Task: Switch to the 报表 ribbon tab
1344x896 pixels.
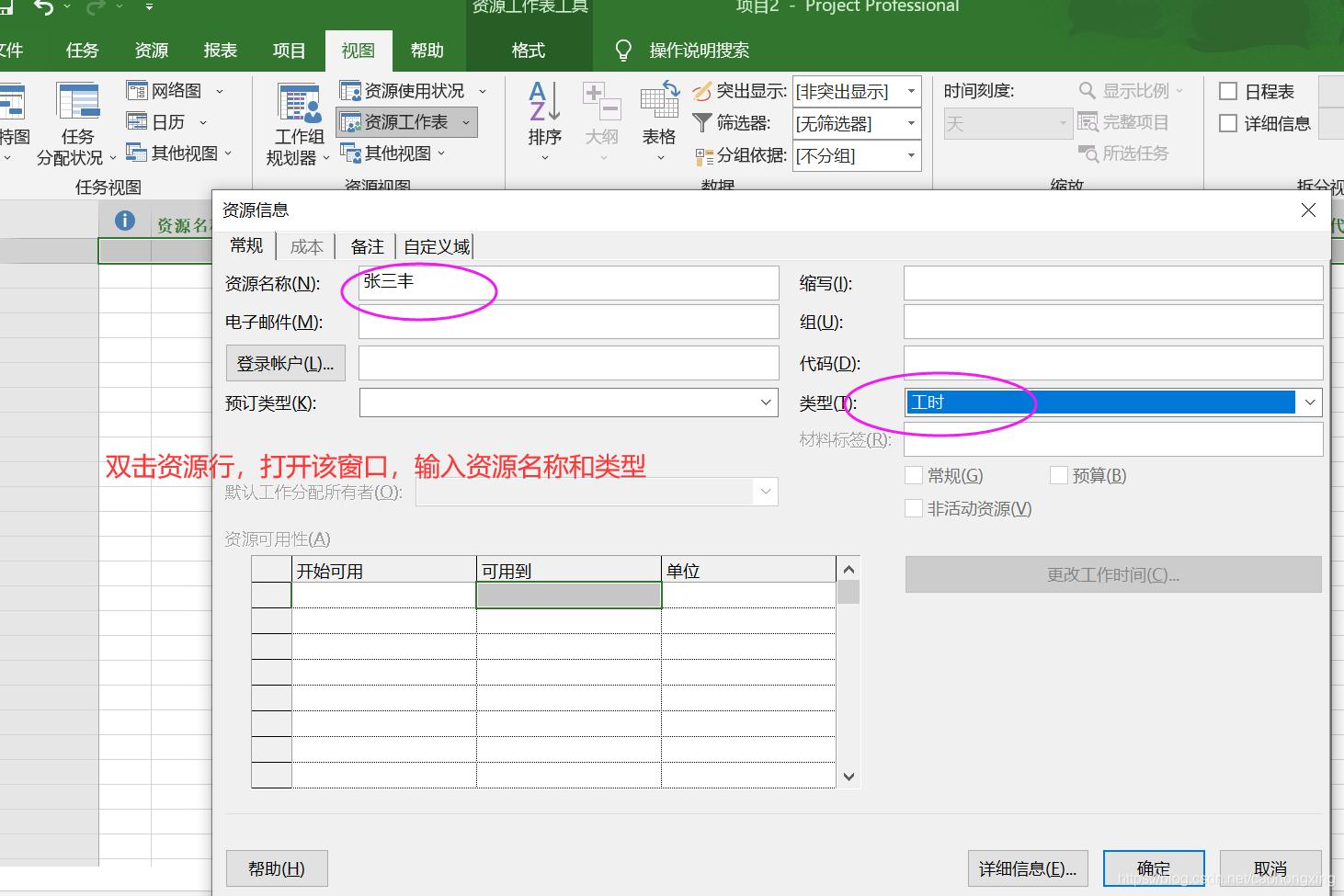Action: (221, 51)
